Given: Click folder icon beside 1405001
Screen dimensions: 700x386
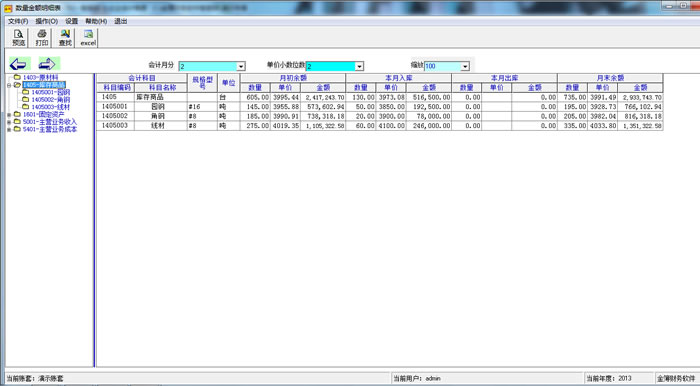Looking at the screenshot, I should coord(25,92).
